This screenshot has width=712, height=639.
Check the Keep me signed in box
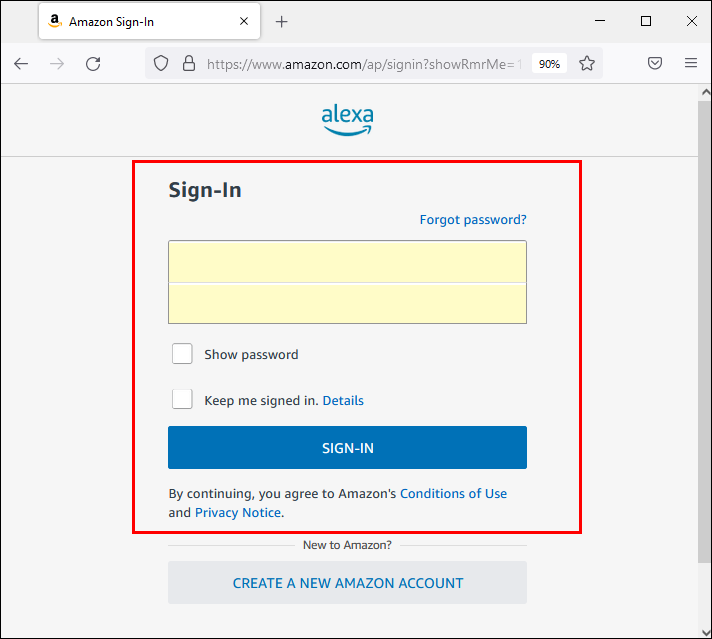tap(182, 399)
